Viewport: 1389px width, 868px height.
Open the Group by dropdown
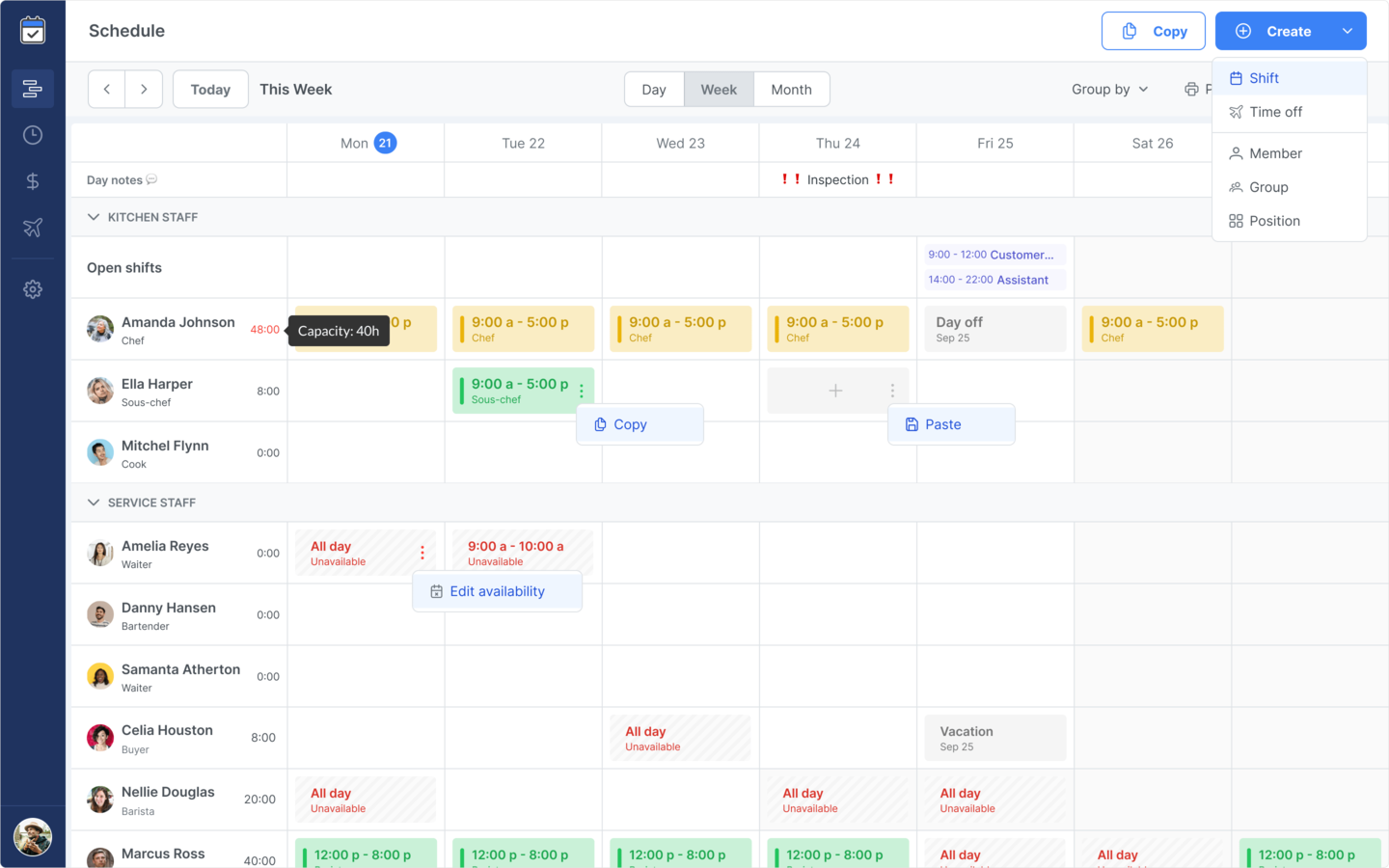point(1109,90)
